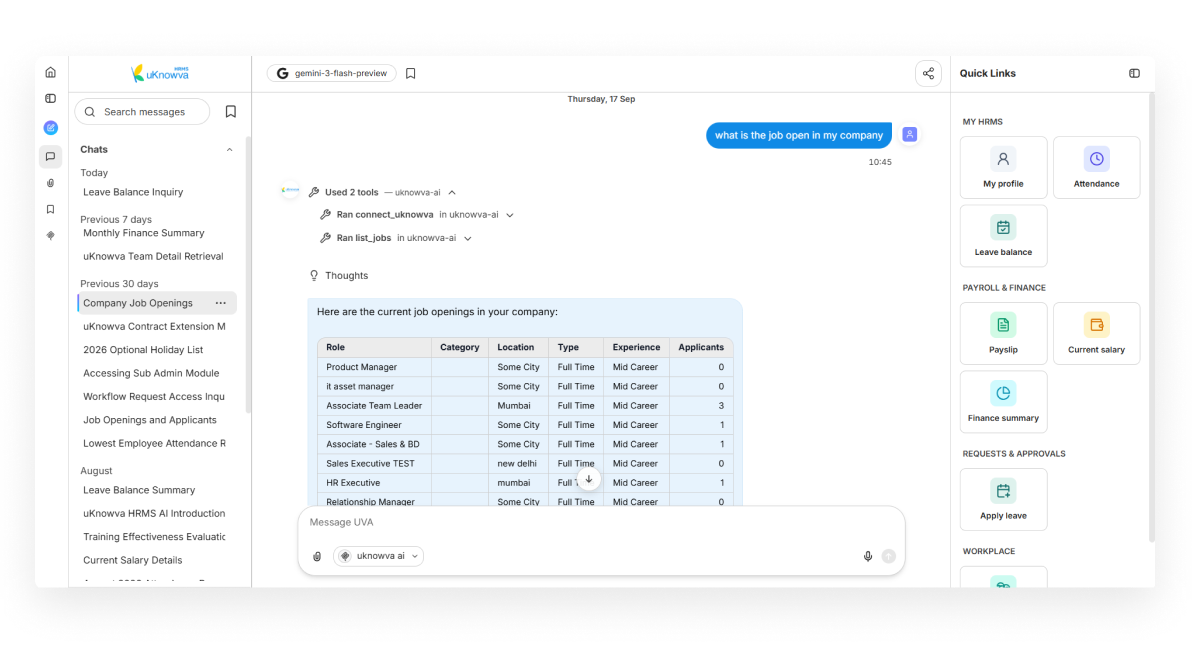The height and width of the screenshot is (646, 1192).
Task: Select Product Manager row cell
Action: (x=374, y=367)
